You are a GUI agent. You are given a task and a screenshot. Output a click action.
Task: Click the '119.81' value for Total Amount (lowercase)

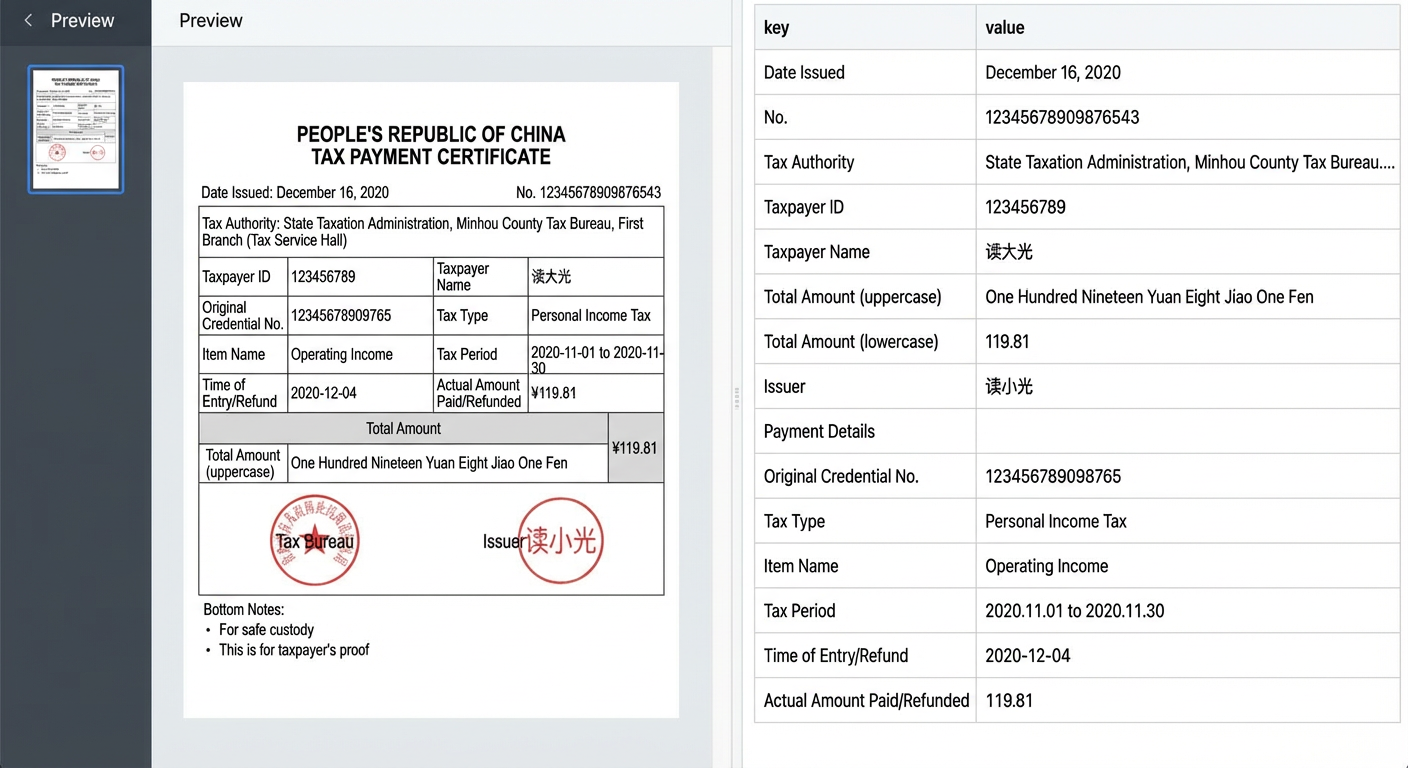point(1188,342)
